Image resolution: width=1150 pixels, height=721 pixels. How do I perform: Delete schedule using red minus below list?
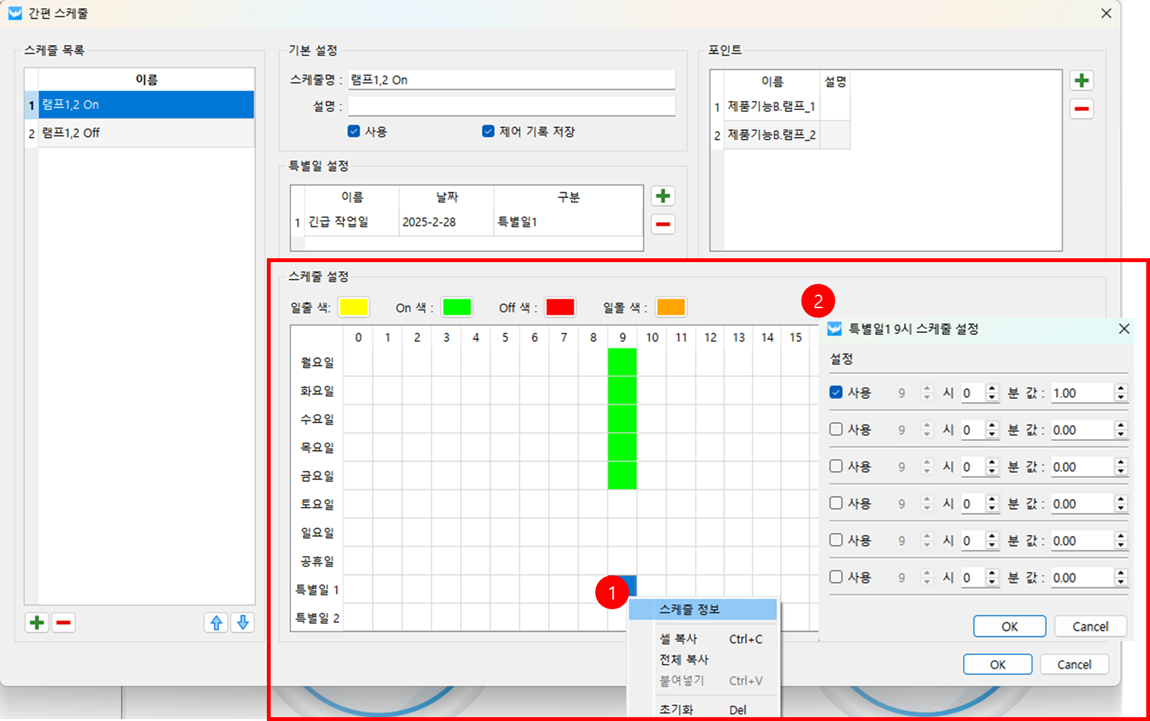click(63, 623)
